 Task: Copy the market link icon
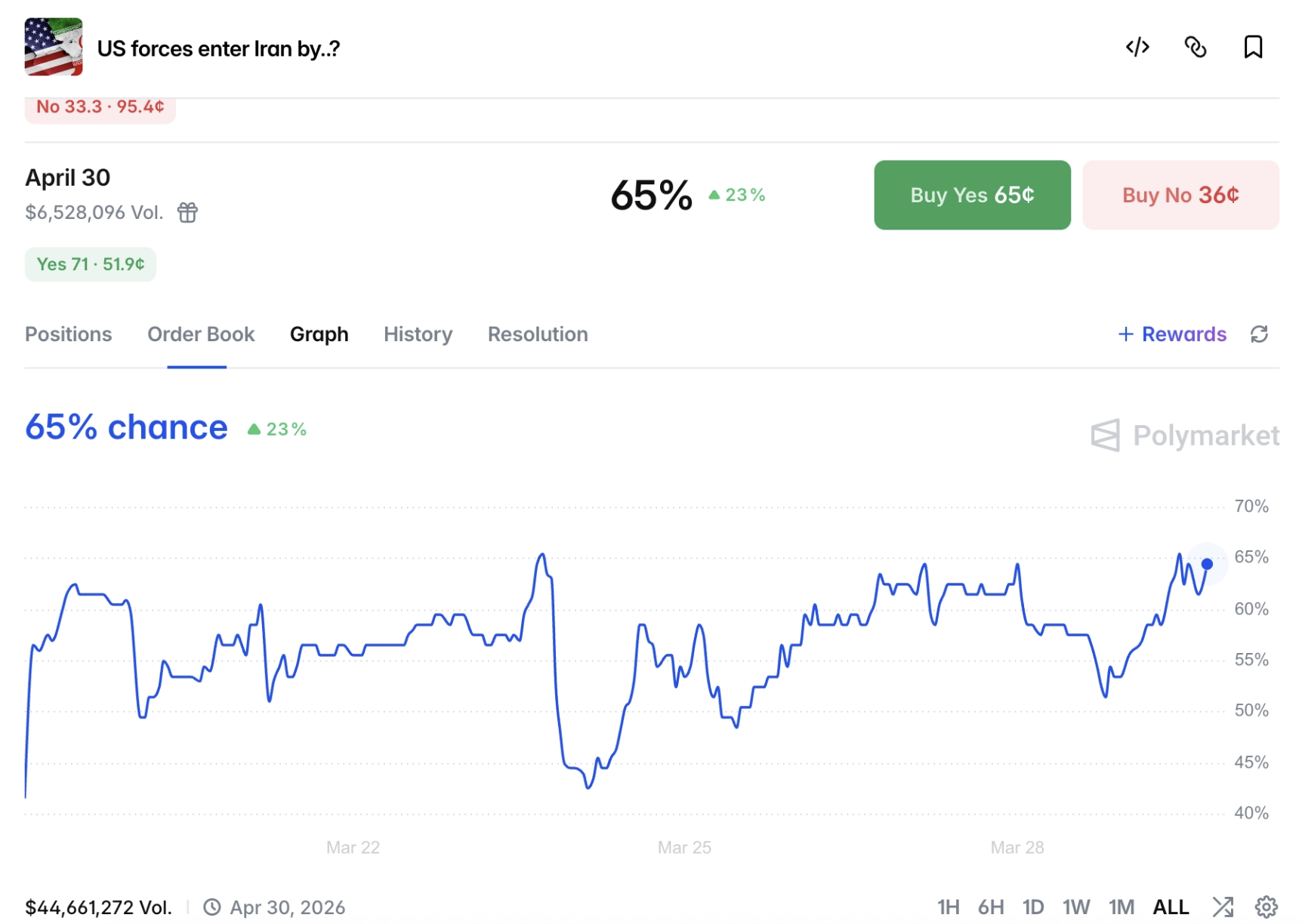tap(1195, 48)
